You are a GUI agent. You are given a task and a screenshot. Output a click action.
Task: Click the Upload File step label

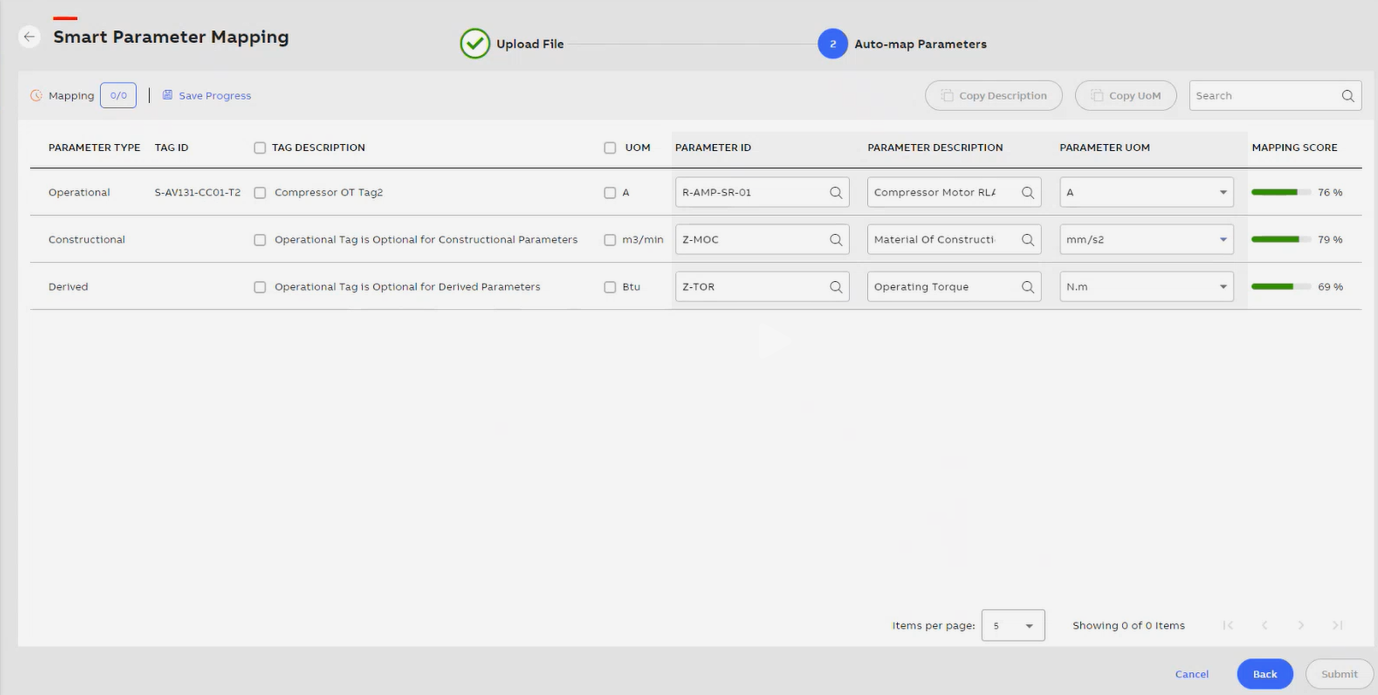pos(530,44)
